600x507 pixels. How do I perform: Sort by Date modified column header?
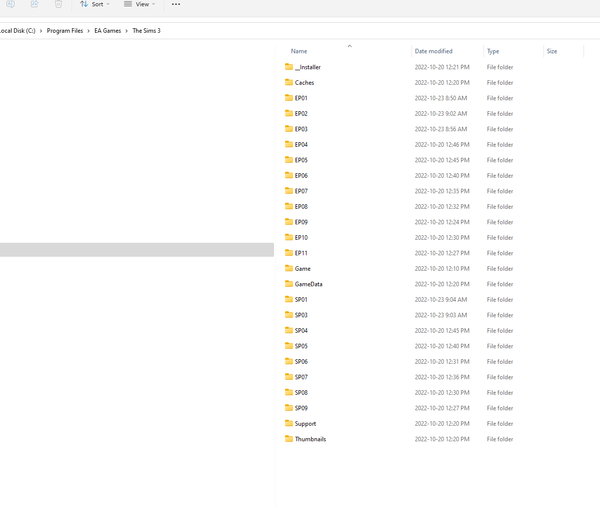[x=434, y=51]
